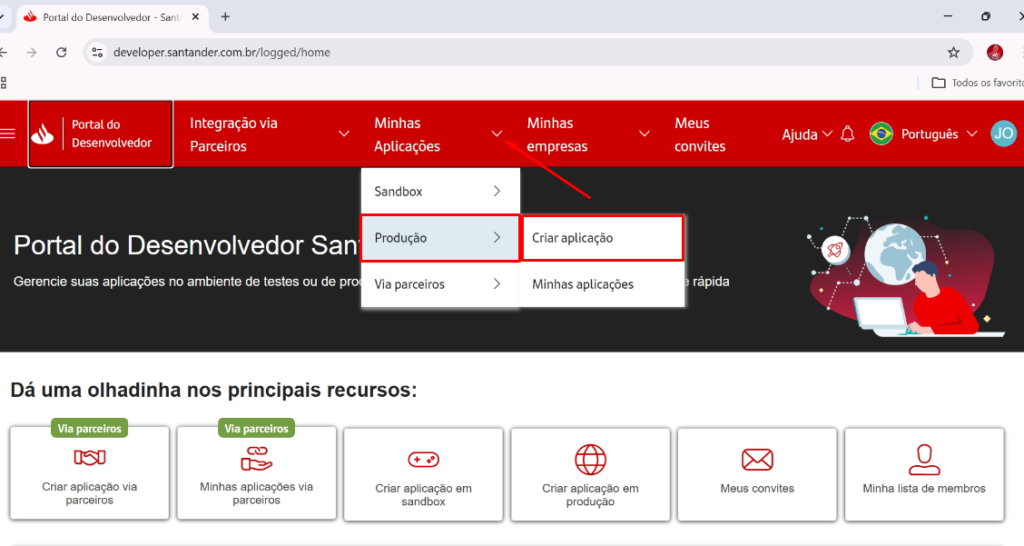The image size is (1024, 546).
Task: Open the hamburger menu icon
Action: 9,134
